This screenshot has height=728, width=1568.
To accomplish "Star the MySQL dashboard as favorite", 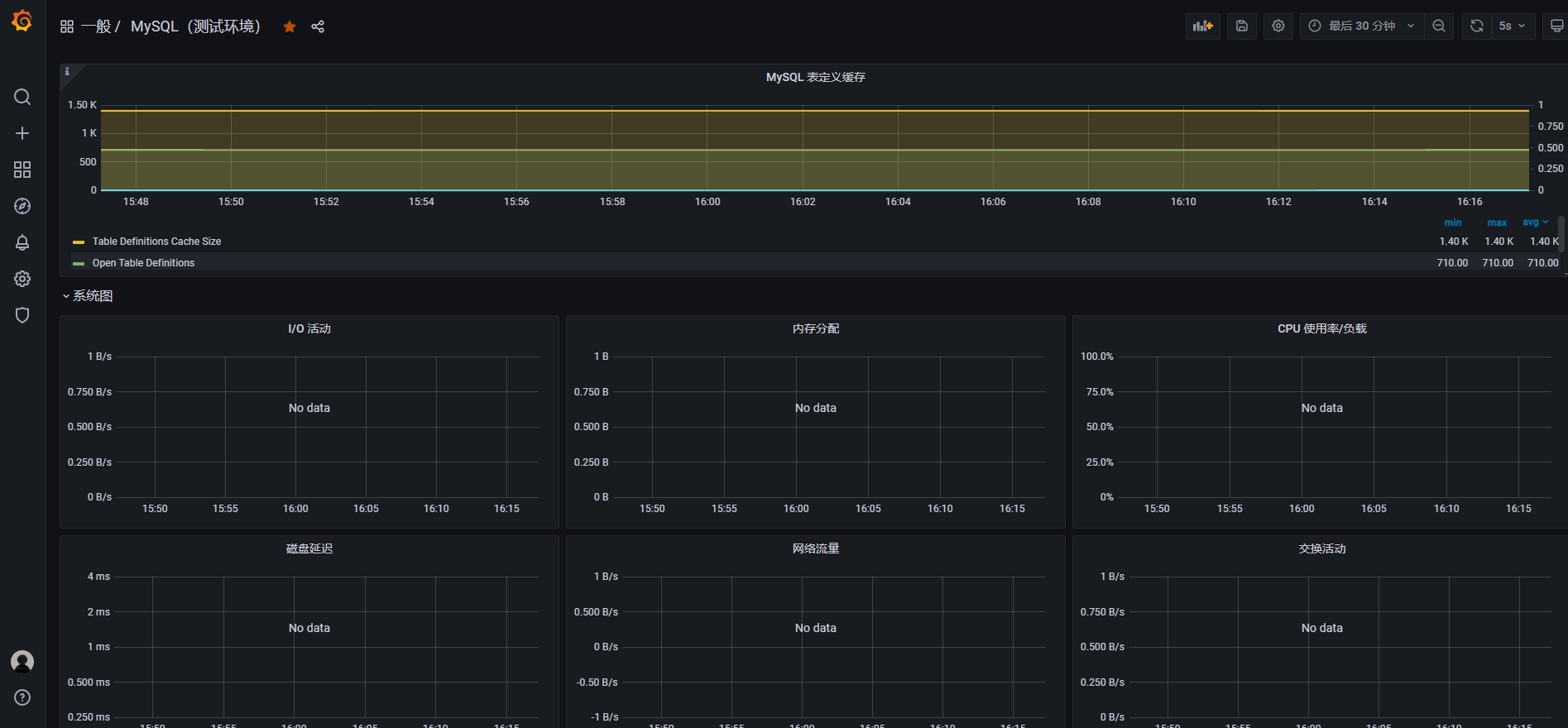I will coord(290,26).
